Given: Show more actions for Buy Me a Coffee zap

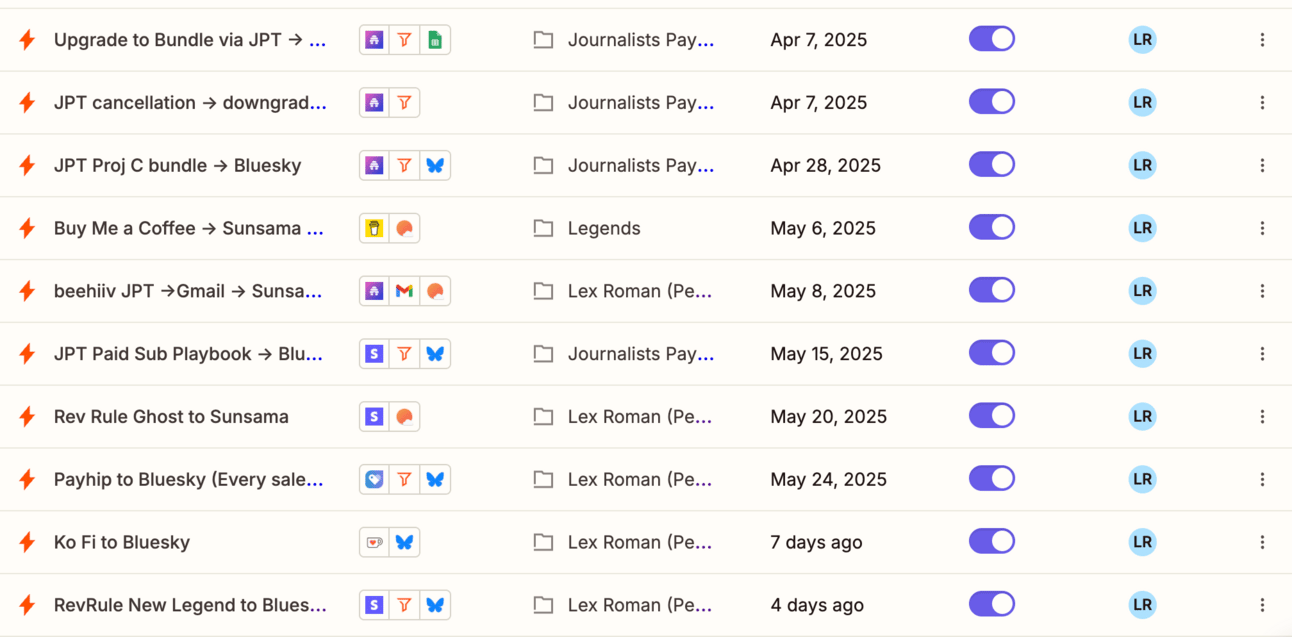Looking at the screenshot, I should pyautogui.click(x=1262, y=229).
